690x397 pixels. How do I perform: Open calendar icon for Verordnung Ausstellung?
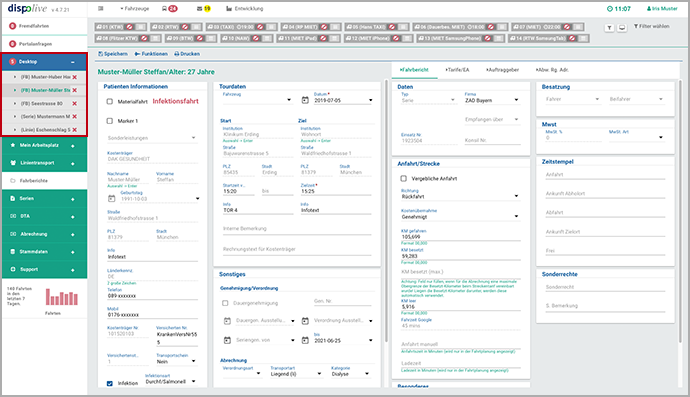point(305,321)
